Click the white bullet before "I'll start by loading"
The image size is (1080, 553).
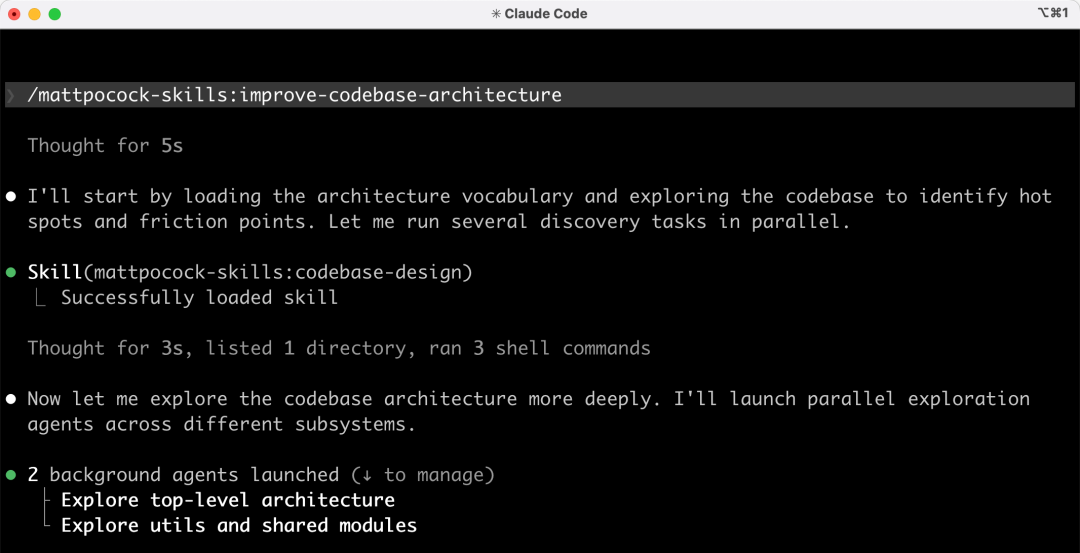[x=10, y=197]
